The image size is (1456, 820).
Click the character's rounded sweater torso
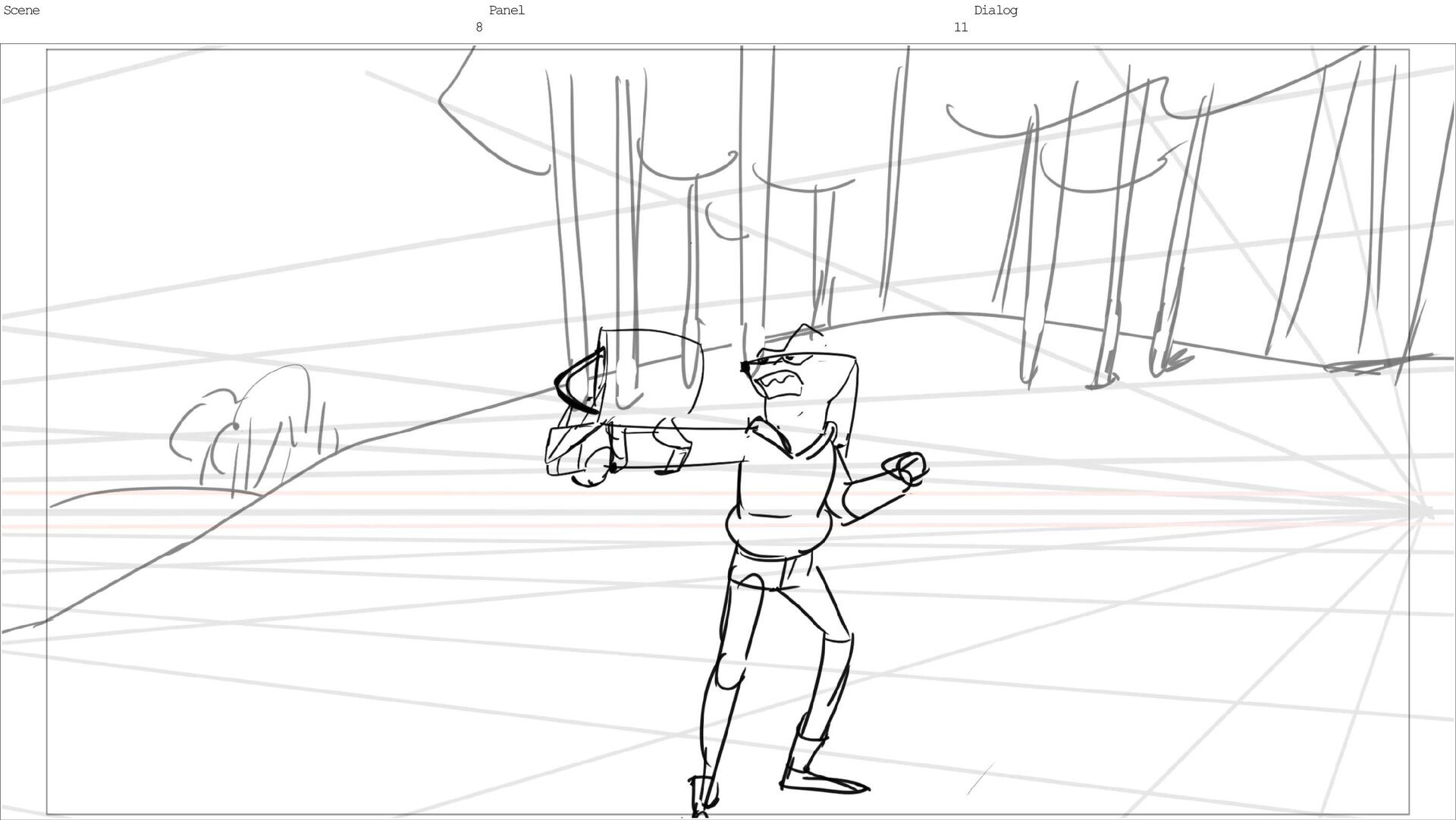(781, 501)
